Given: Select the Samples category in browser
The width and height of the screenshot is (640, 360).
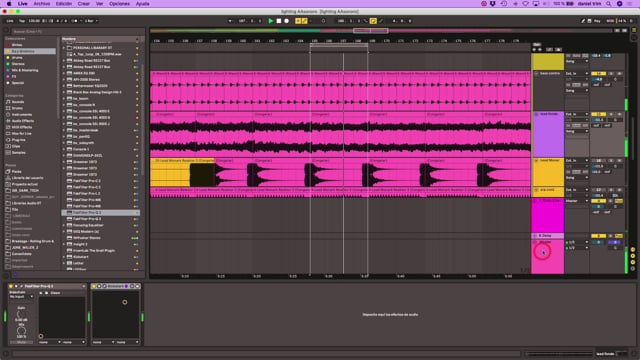Looking at the screenshot, I should point(18,153).
